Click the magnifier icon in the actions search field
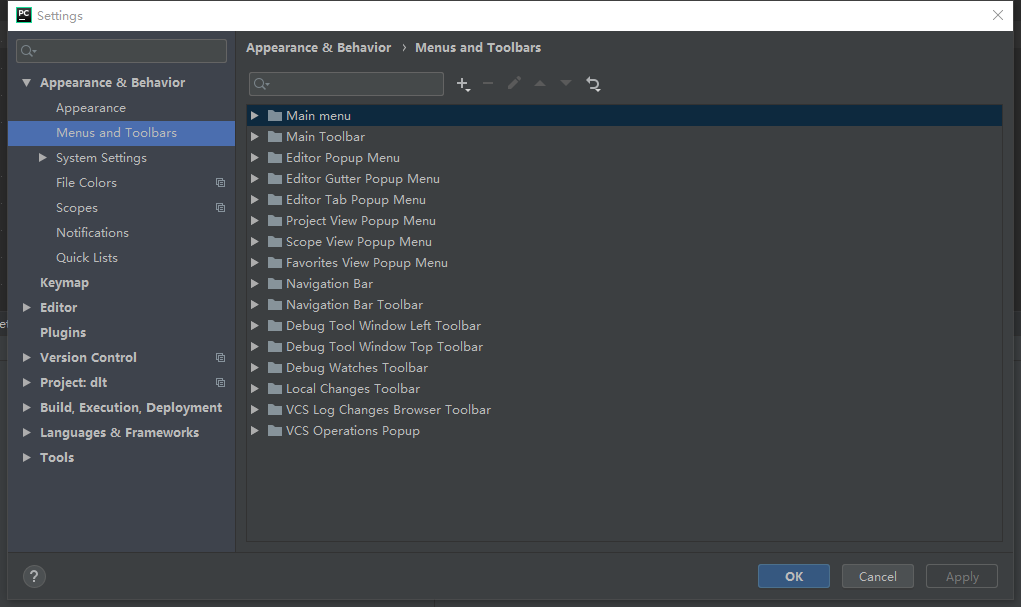 point(260,84)
